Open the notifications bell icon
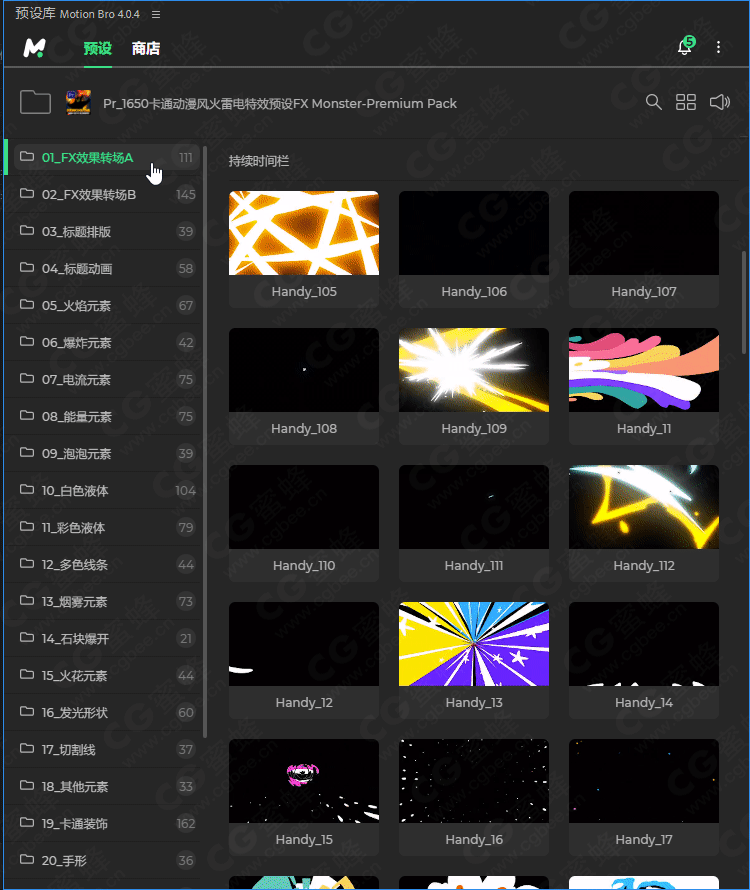 [x=685, y=47]
